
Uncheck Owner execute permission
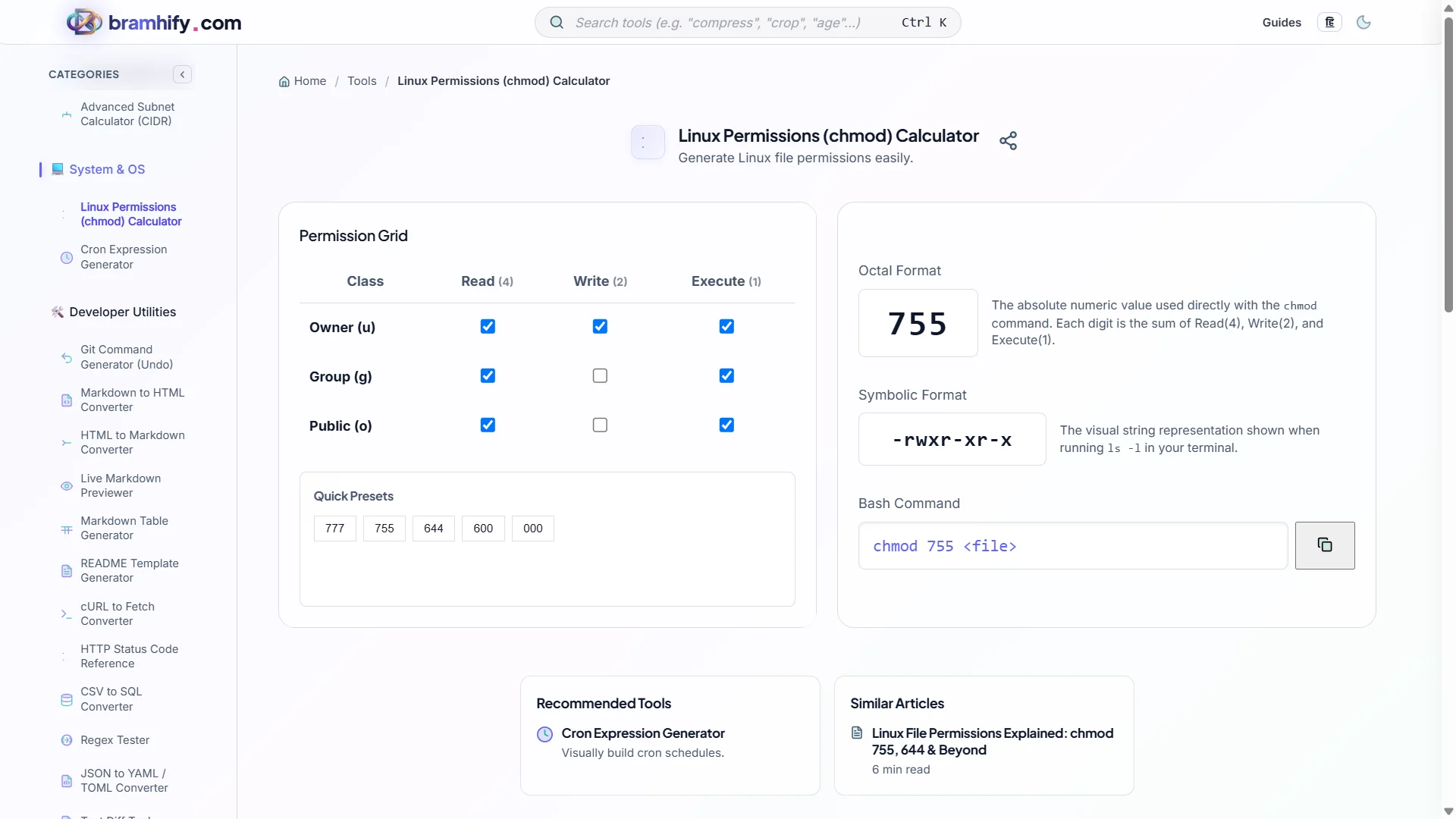(x=726, y=327)
